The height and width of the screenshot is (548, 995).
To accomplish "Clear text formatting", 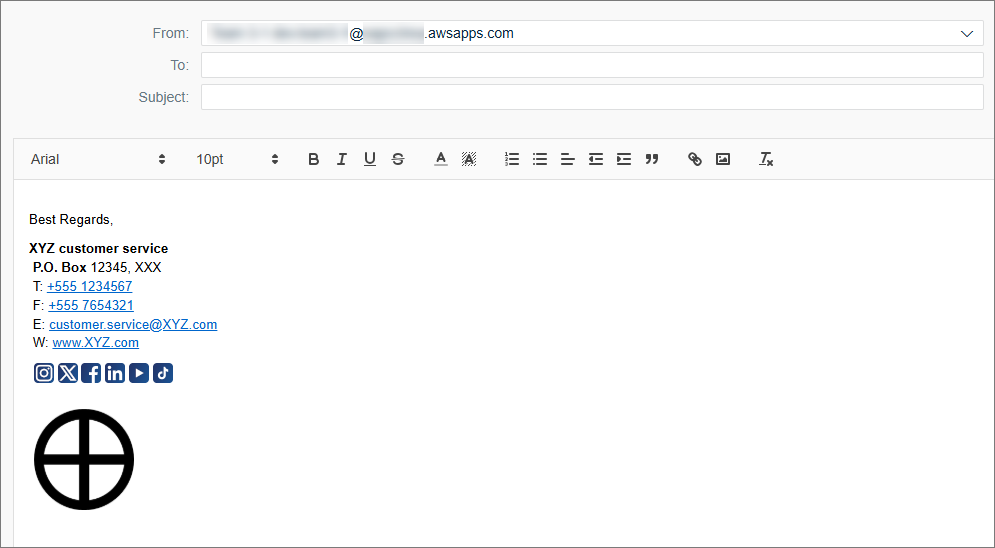I will coord(766,159).
